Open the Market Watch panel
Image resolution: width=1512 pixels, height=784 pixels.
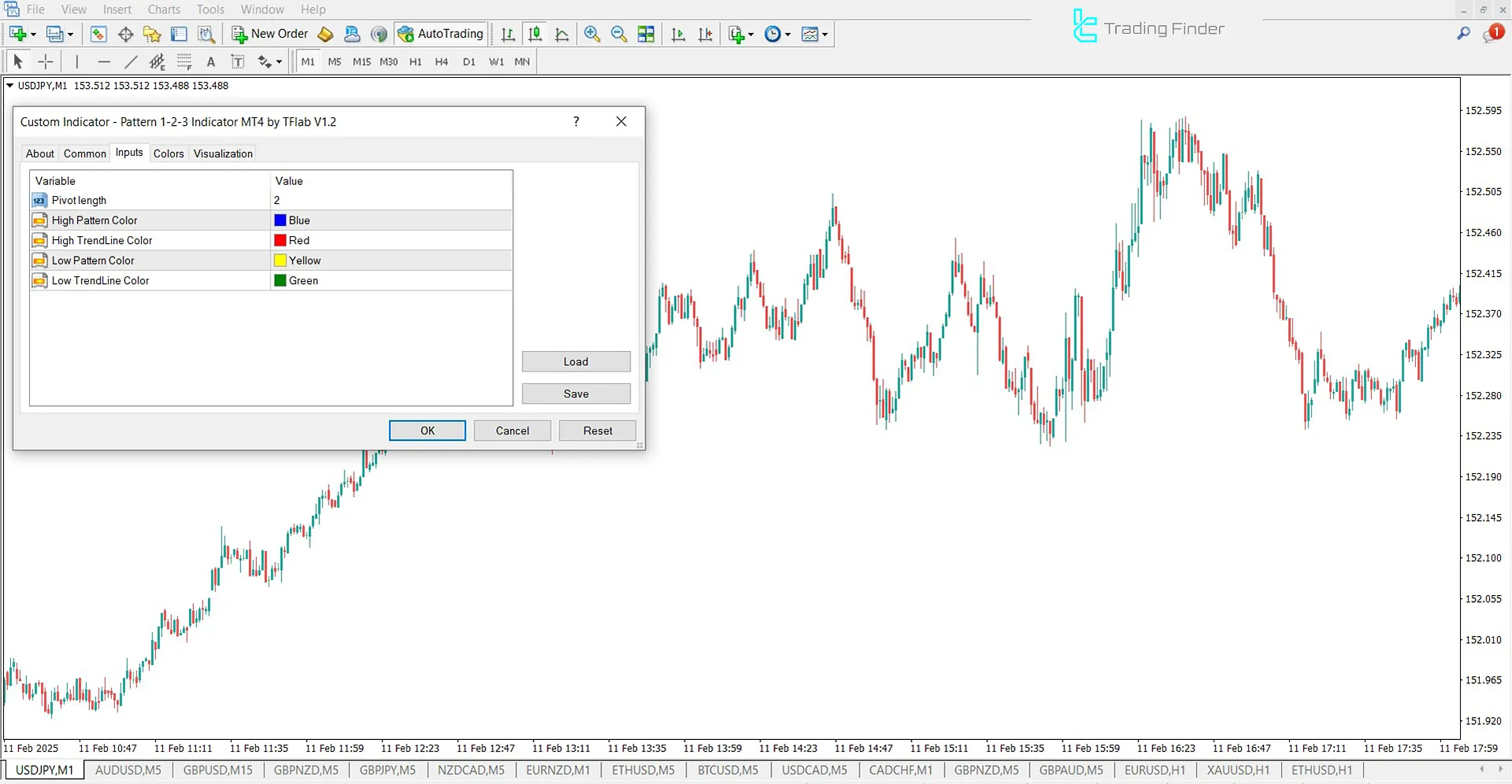point(98,34)
